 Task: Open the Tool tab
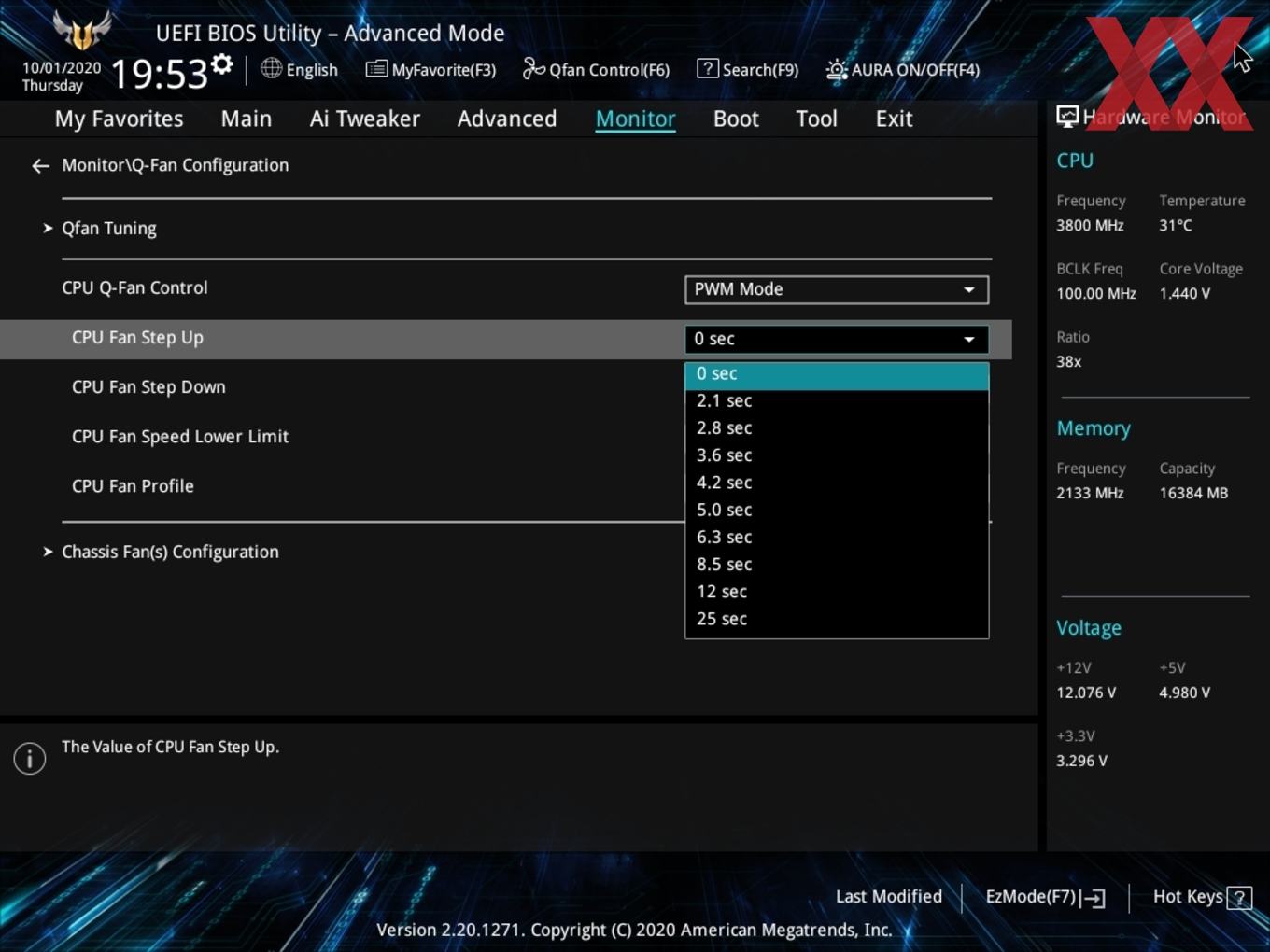[816, 119]
